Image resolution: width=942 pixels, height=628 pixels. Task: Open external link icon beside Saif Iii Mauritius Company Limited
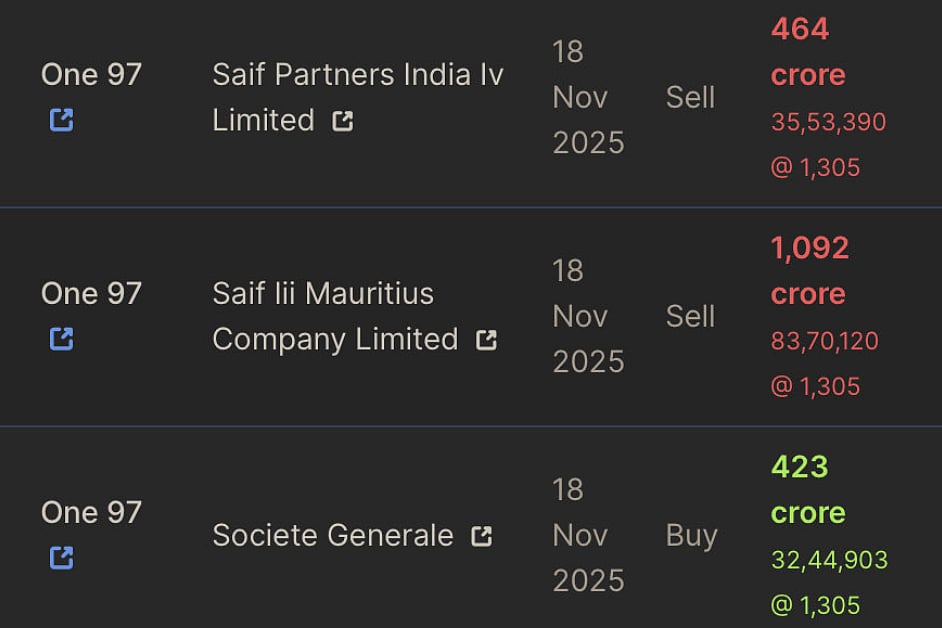486,341
